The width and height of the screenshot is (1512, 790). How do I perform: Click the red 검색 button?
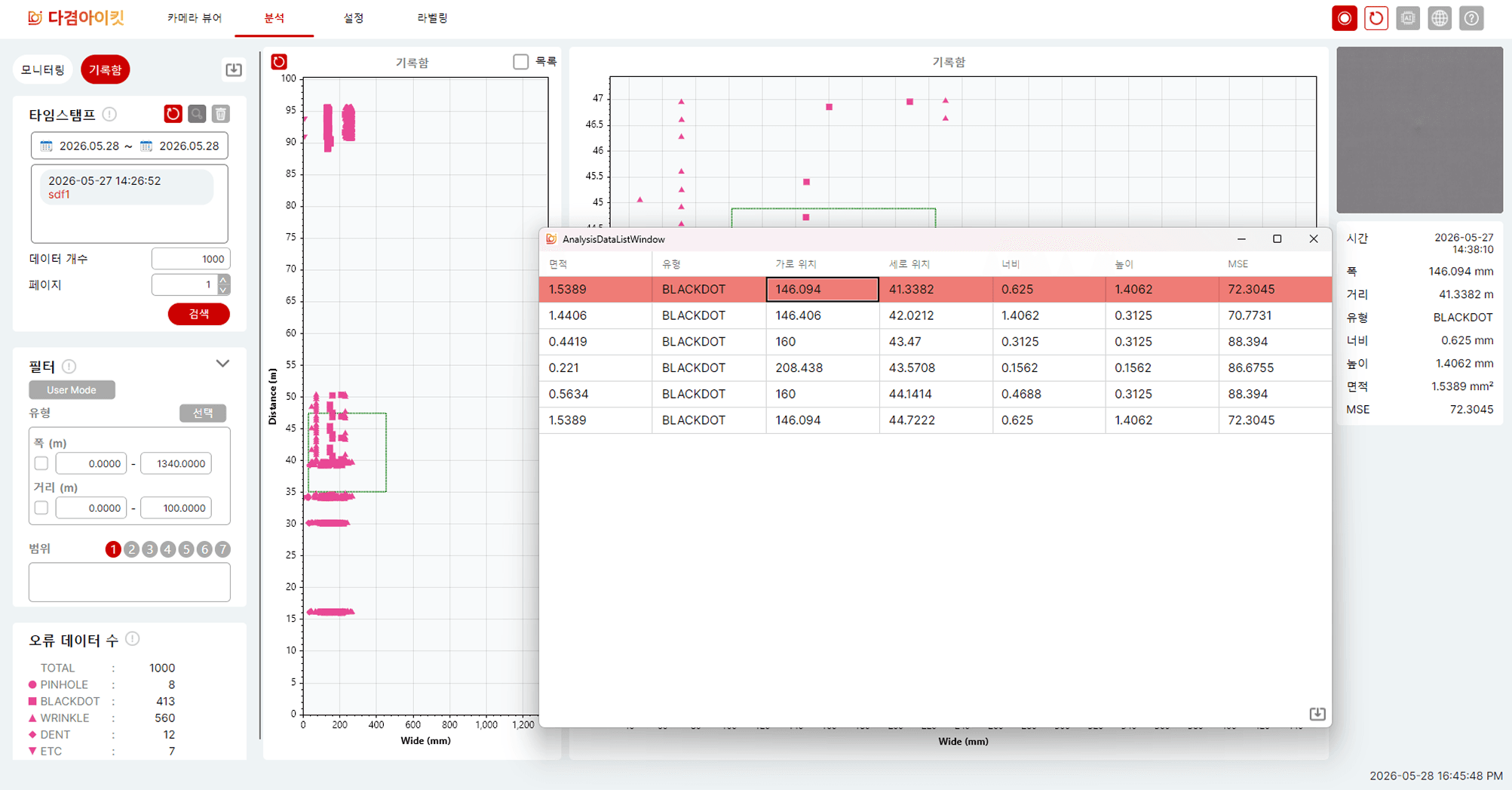199,314
